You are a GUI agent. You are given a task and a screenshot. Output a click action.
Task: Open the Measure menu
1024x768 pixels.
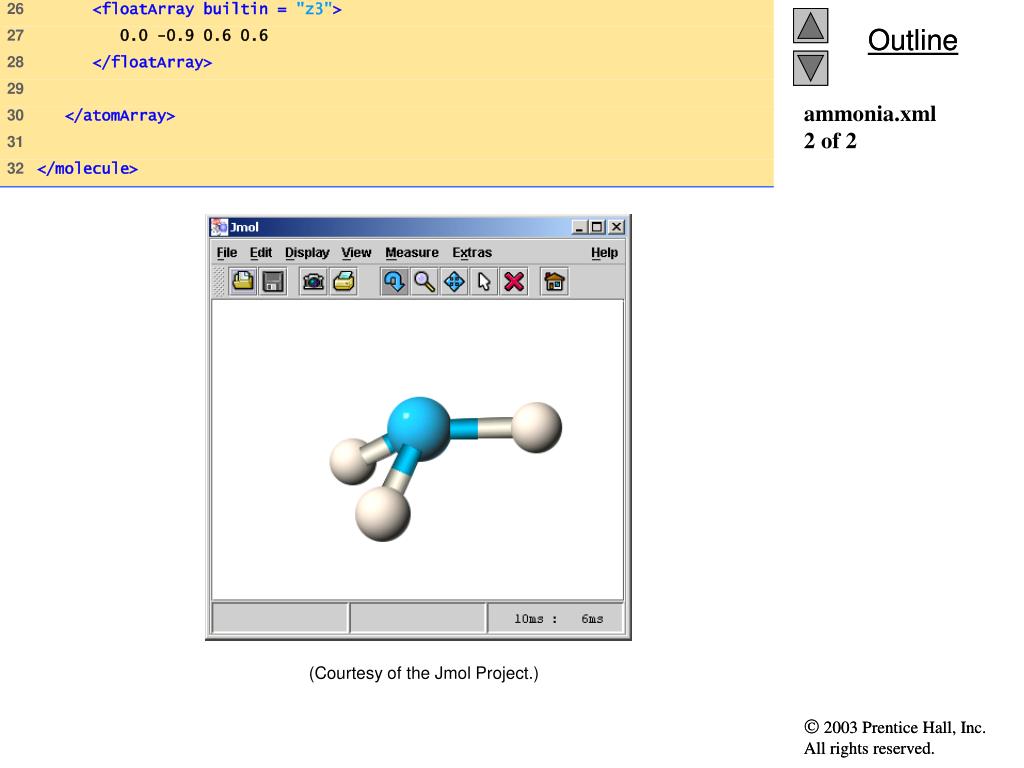click(x=412, y=253)
